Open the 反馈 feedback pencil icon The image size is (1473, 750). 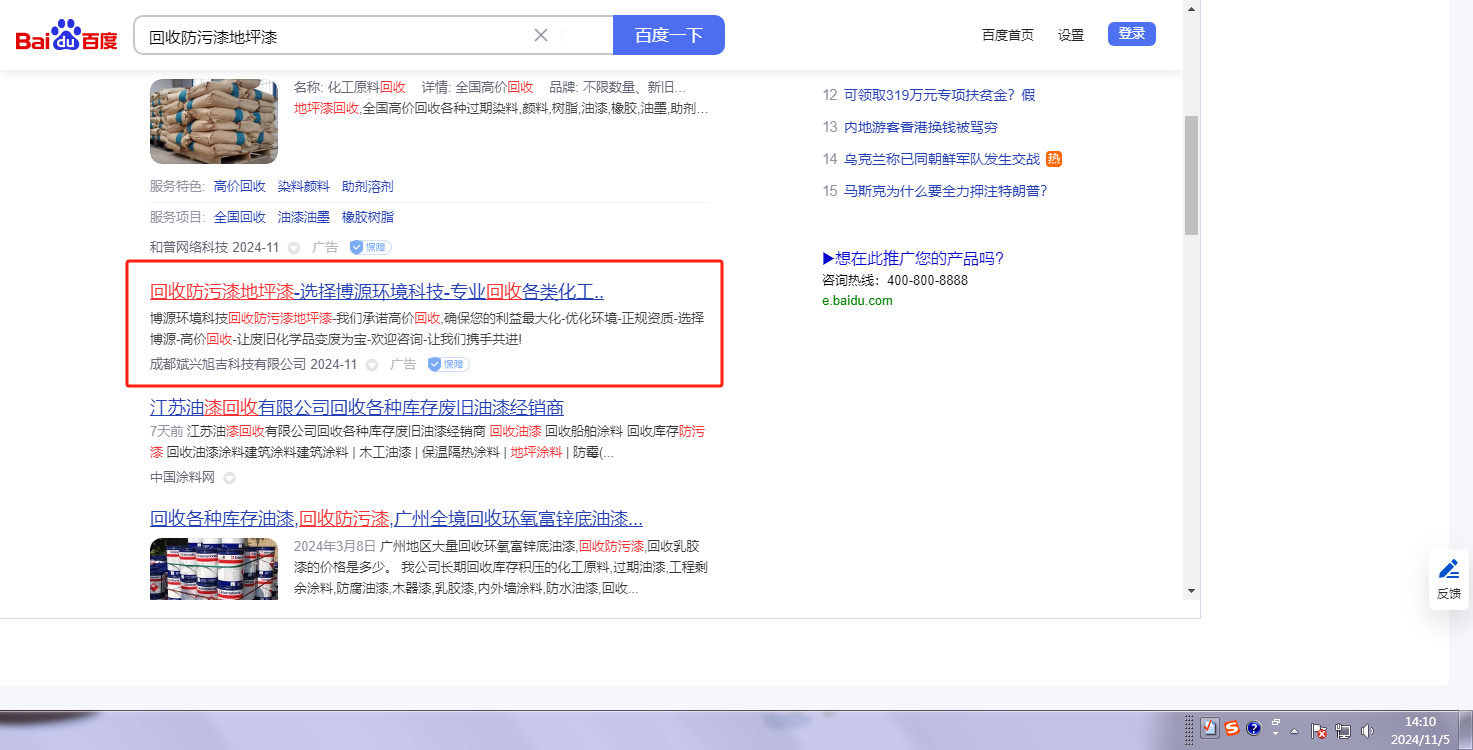(x=1448, y=570)
